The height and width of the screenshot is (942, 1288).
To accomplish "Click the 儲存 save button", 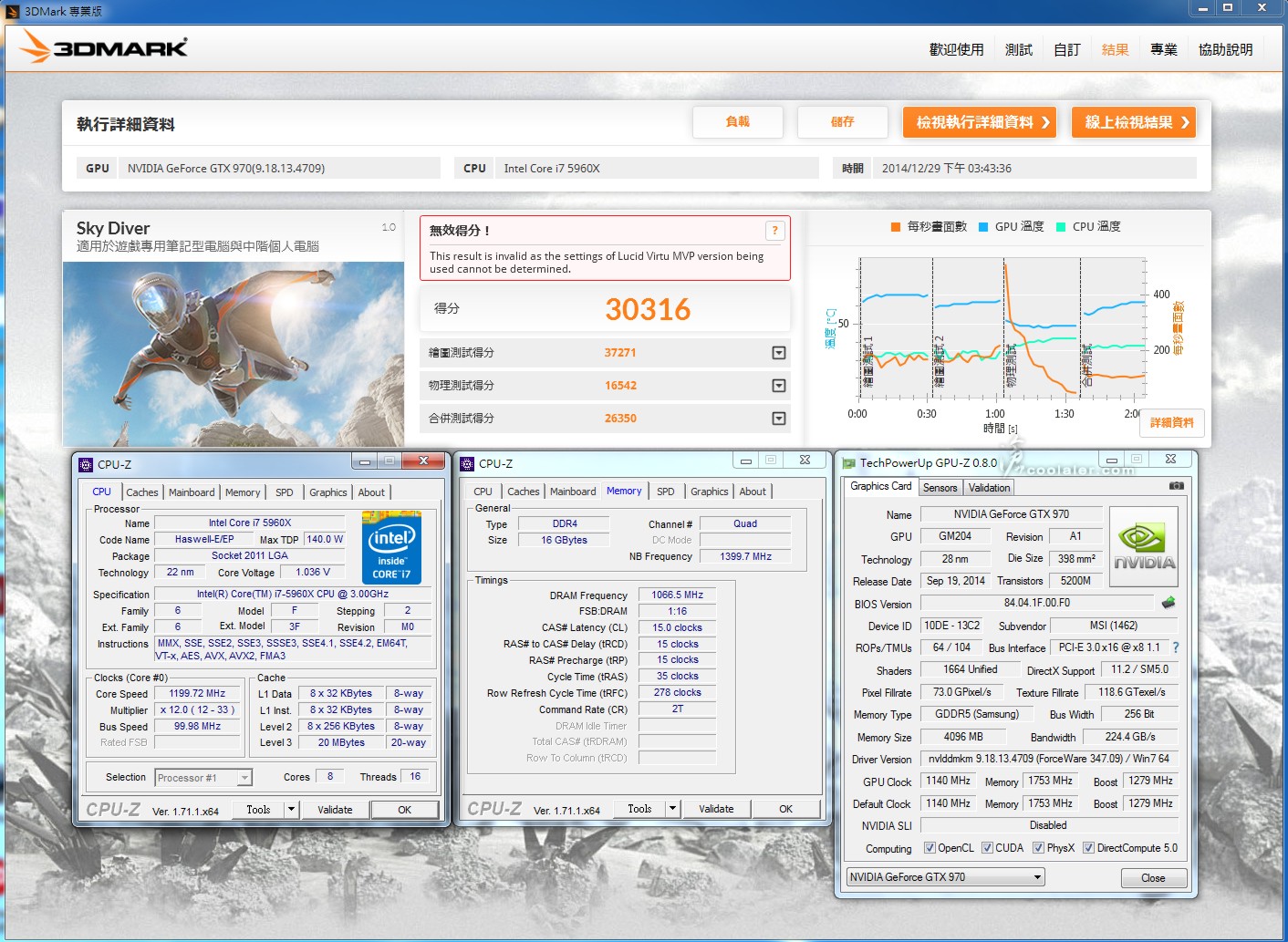I will click(842, 122).
